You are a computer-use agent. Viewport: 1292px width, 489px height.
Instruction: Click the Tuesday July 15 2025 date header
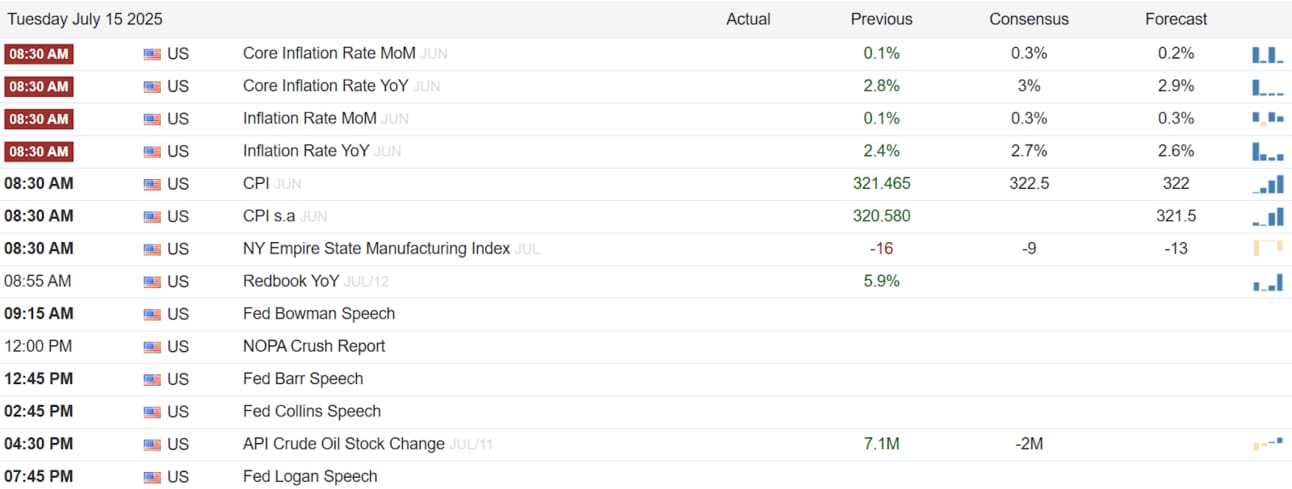tap(85, 19)
